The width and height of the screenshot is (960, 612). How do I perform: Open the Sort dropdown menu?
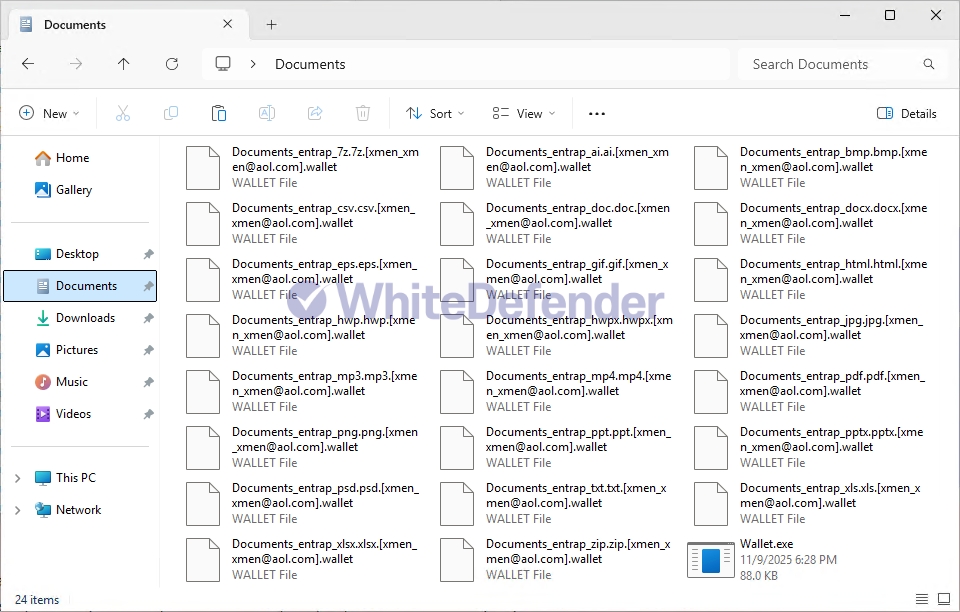tap(435, 114)
